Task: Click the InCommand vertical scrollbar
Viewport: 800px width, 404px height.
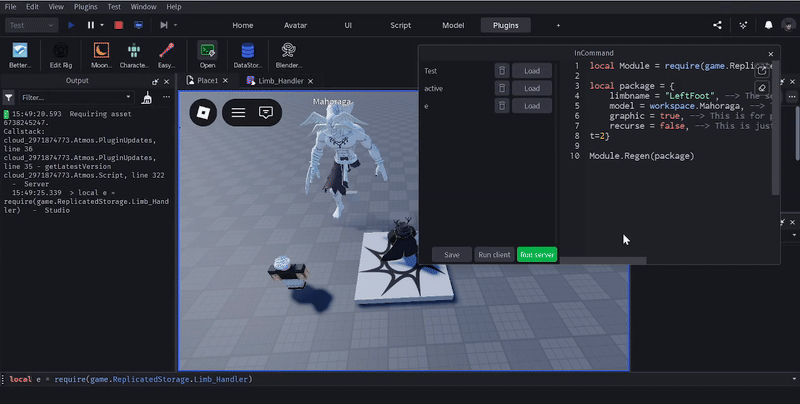Action: pyautogui.click(x=776, y=128)
